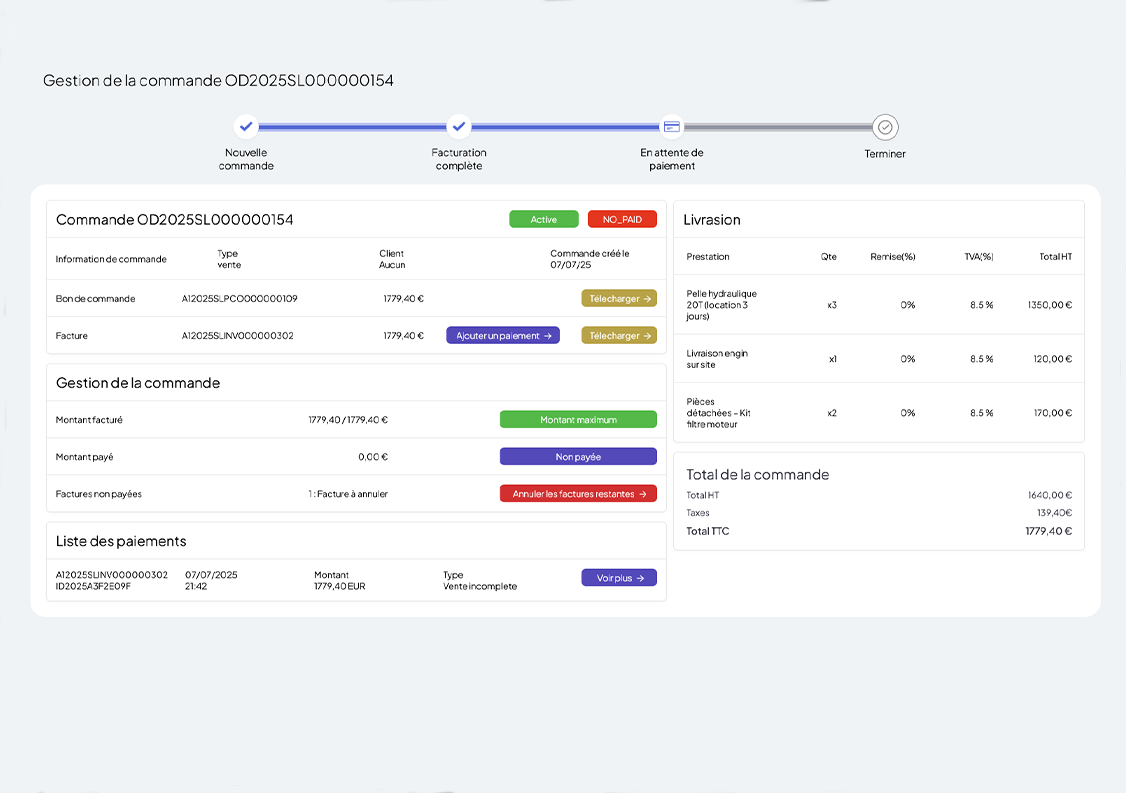
Task: Select the Pièces détachées Kit filtre moteur row
Action: pos(878,413)
